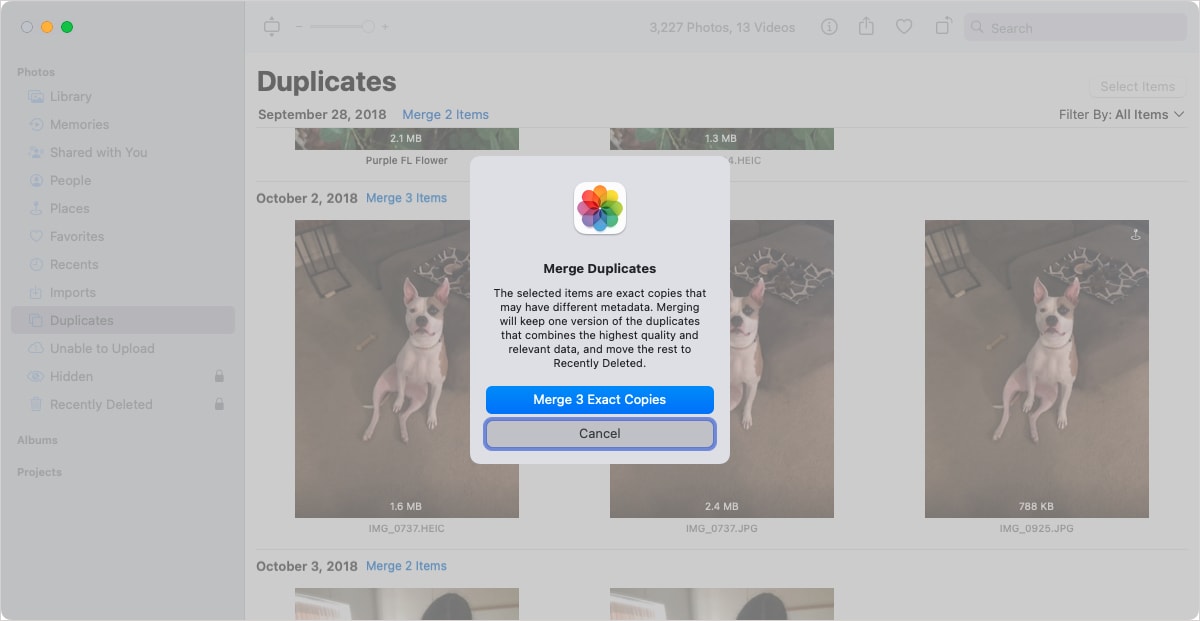Select Duplicates in the sidebar
This screenshot has width=1200, height=621.
122,321
